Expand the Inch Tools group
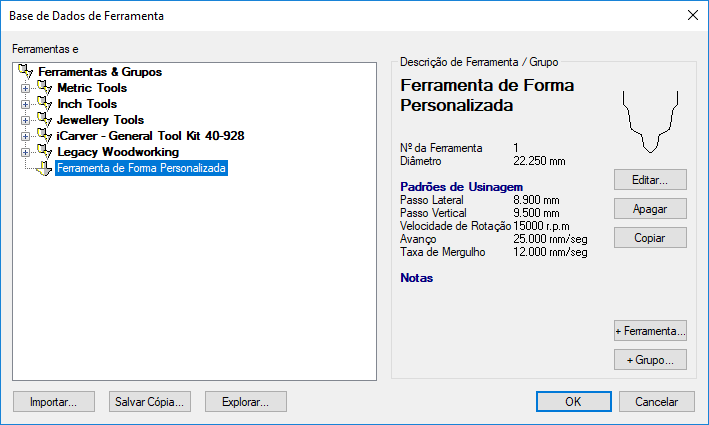 [24, 105]
